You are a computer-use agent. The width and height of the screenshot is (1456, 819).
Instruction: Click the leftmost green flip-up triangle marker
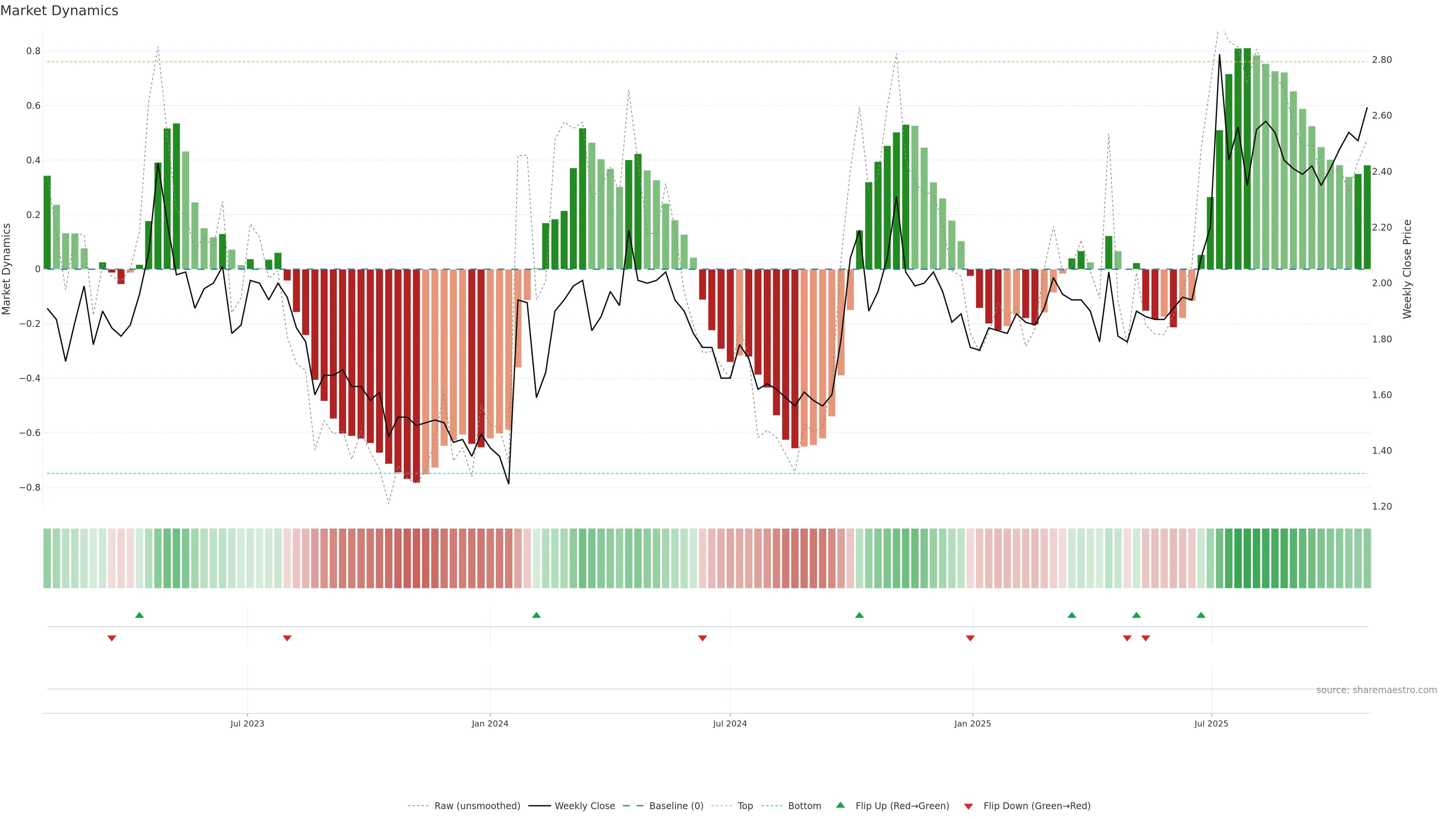pos(140,615)
